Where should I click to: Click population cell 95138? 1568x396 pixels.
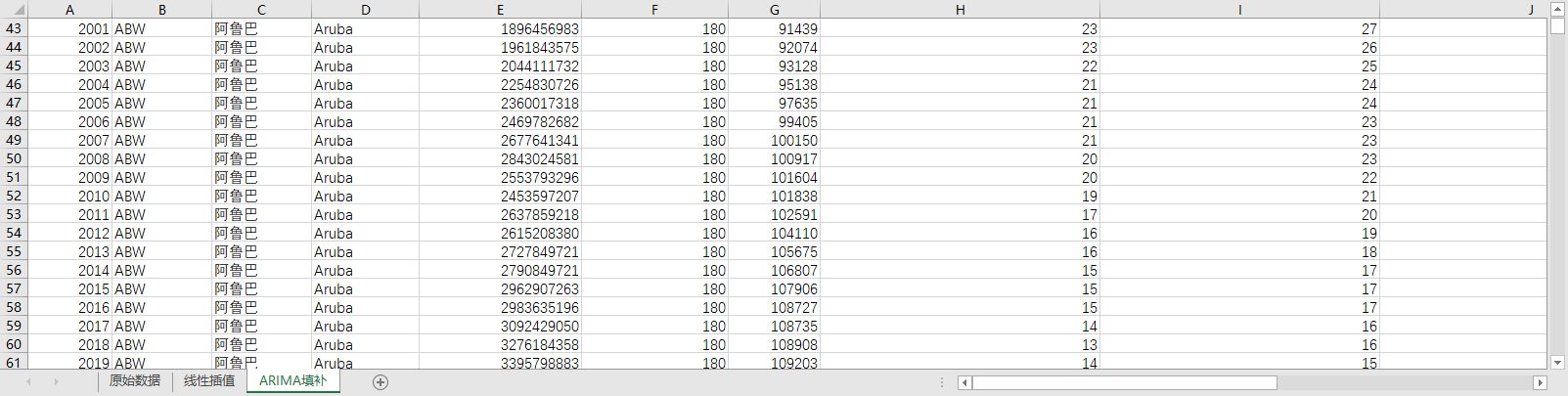tap(774, 85)
